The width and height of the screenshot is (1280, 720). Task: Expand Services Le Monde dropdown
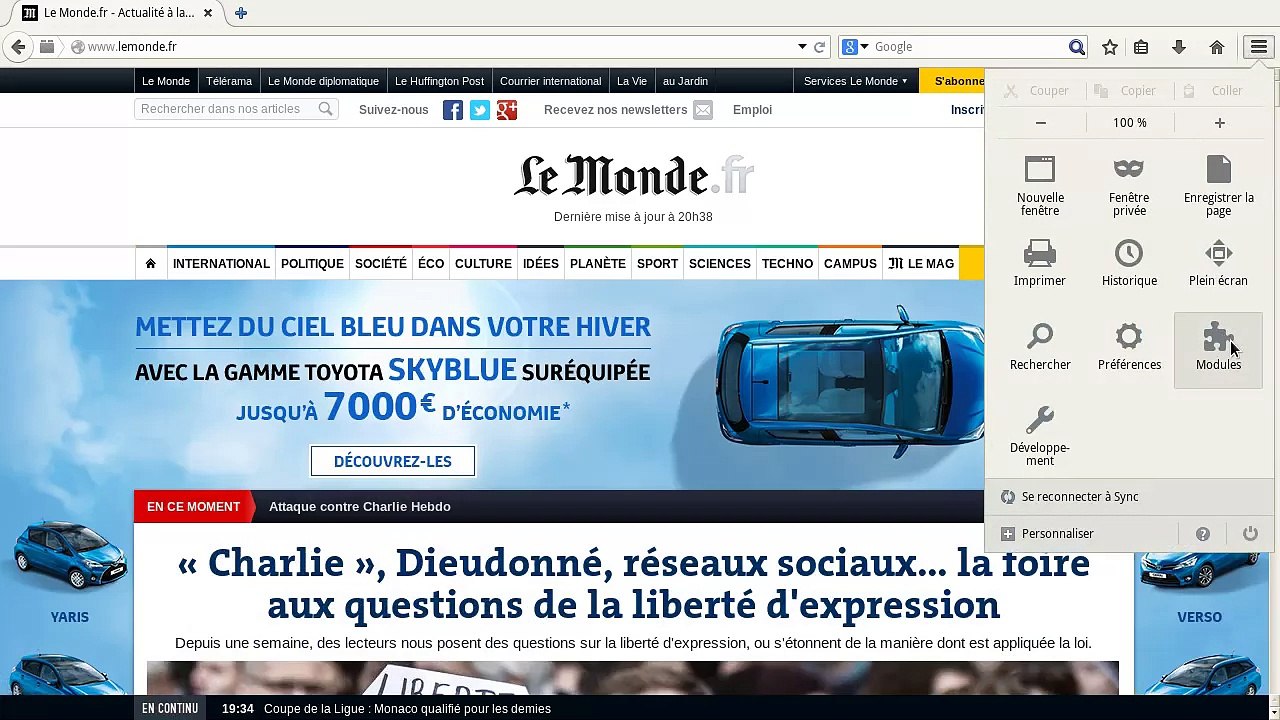855,81
